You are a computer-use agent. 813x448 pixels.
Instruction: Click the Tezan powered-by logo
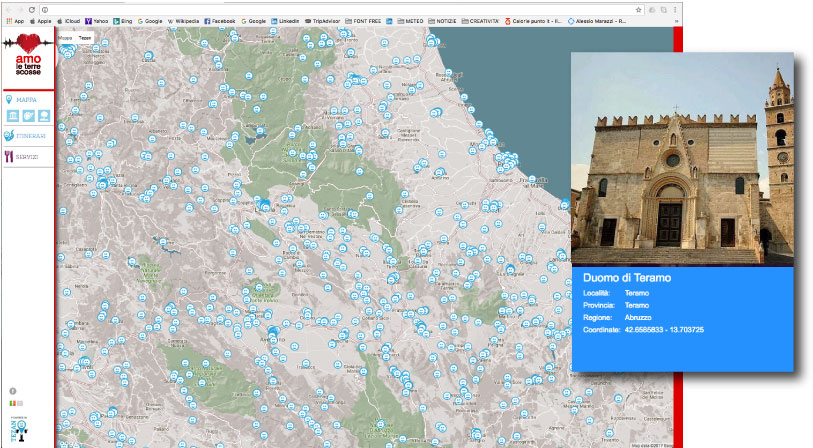(x=19, y=430)
